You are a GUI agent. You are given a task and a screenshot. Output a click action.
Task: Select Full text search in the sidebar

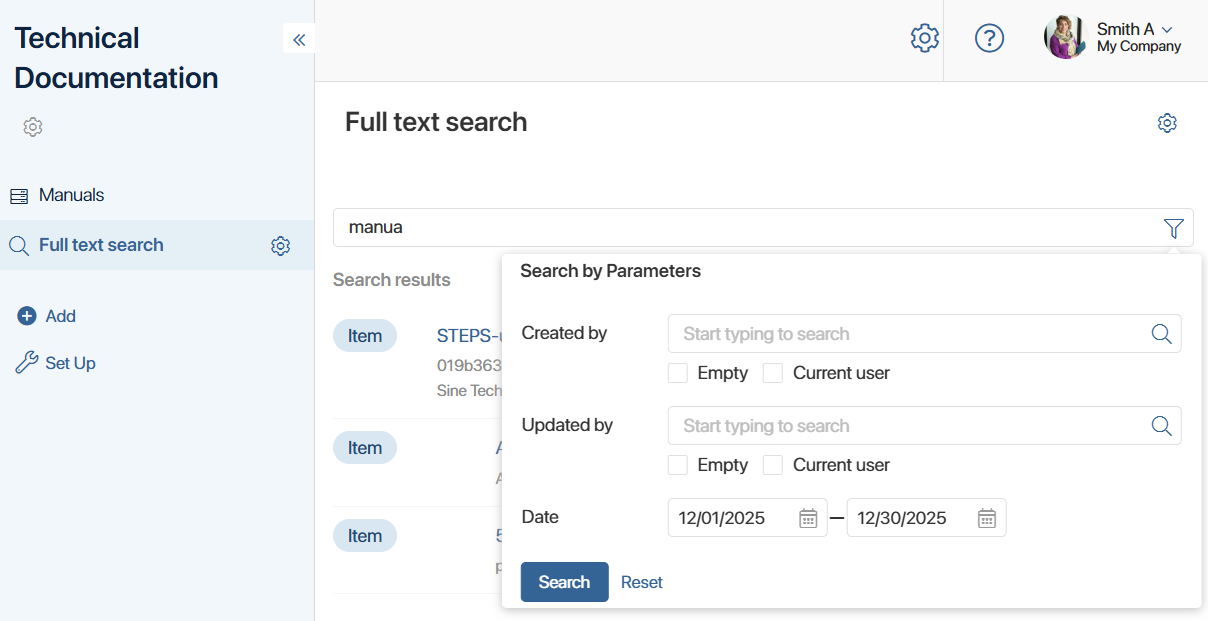click(x=100, y=245)
